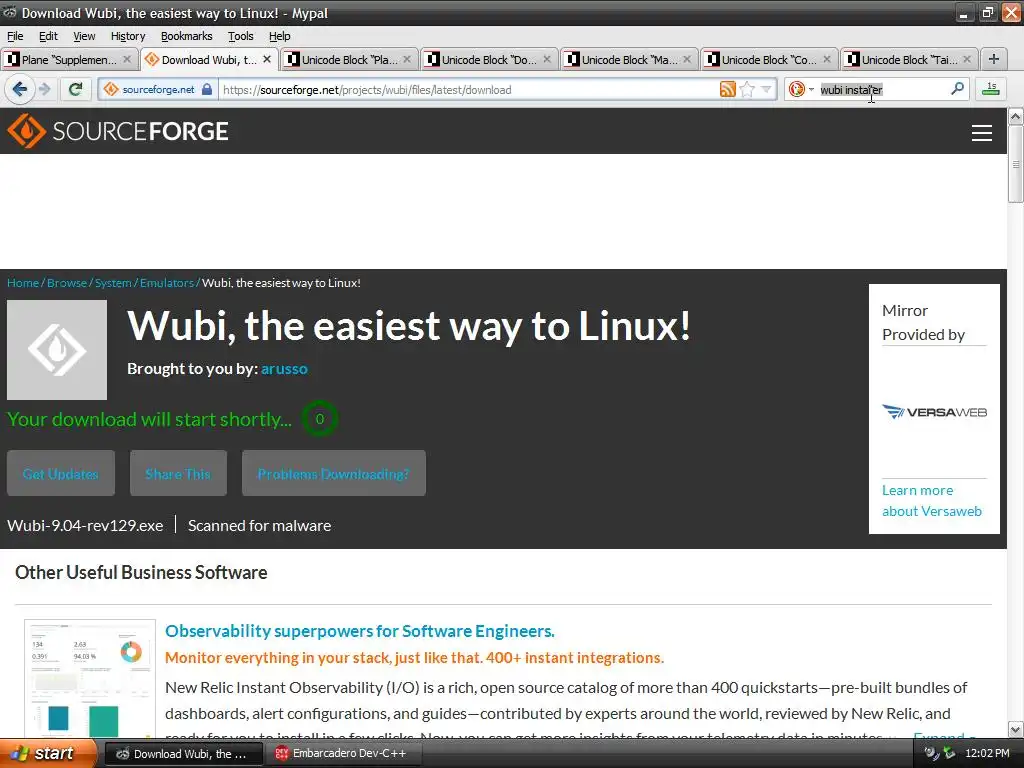Click the magnifier search icon
The image size is (1024, 768).
[957, 89]
